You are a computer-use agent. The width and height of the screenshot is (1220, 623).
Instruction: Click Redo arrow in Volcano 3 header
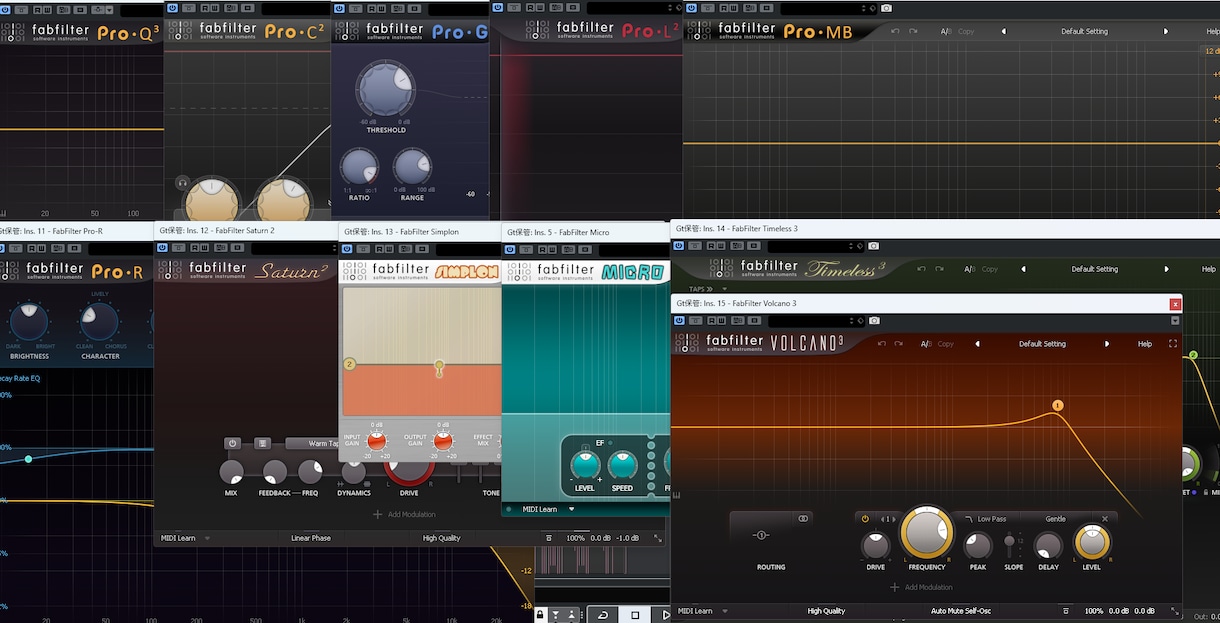coord(899,344)
